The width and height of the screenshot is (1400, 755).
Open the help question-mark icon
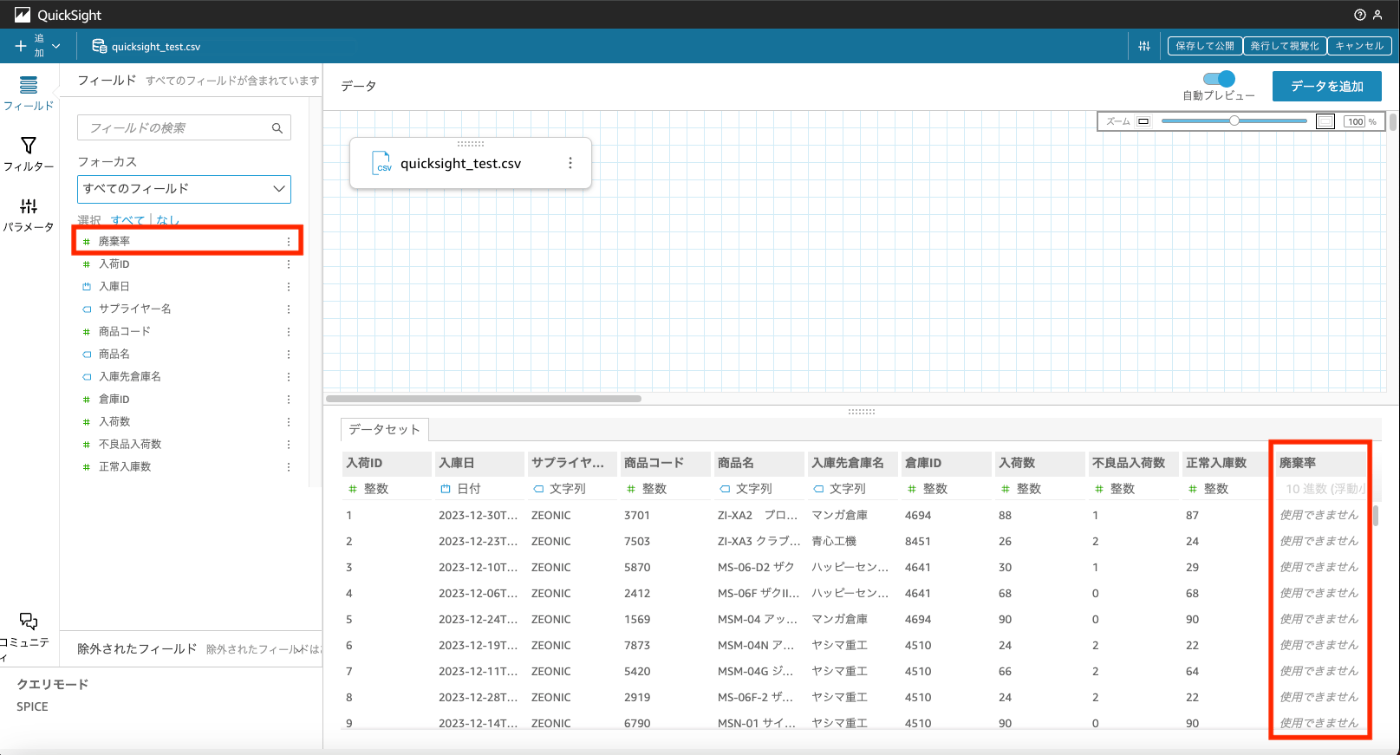(1358, 14)
